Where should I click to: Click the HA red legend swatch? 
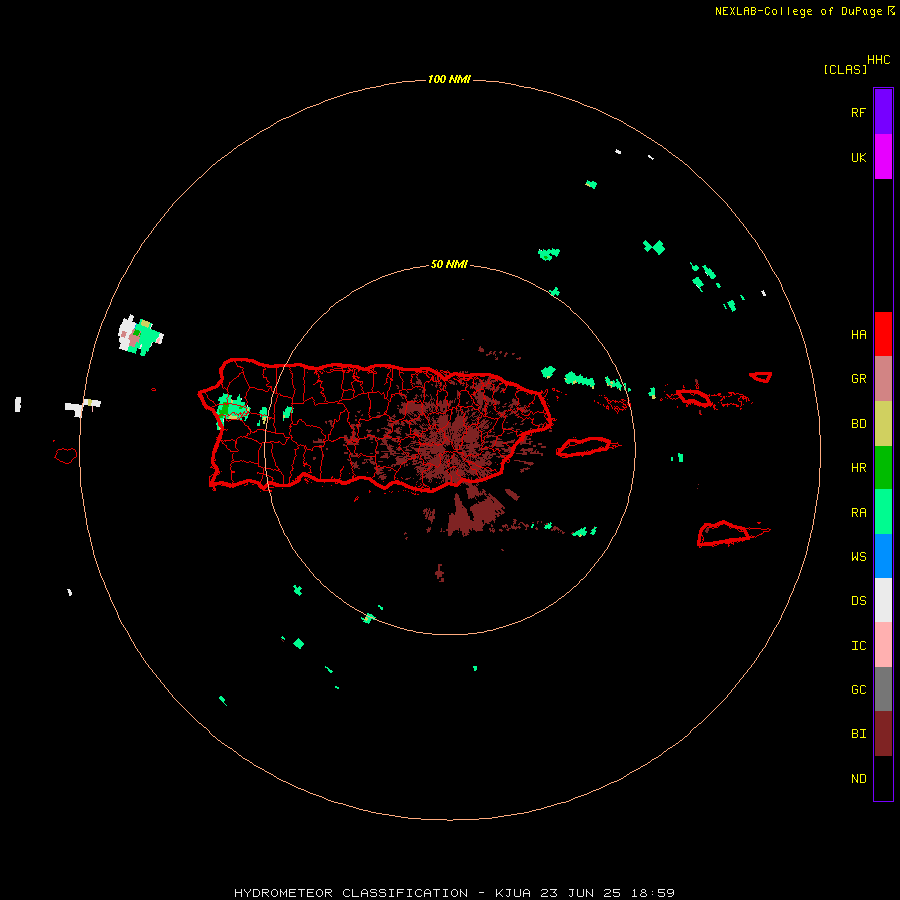click(x=883, y=334)
